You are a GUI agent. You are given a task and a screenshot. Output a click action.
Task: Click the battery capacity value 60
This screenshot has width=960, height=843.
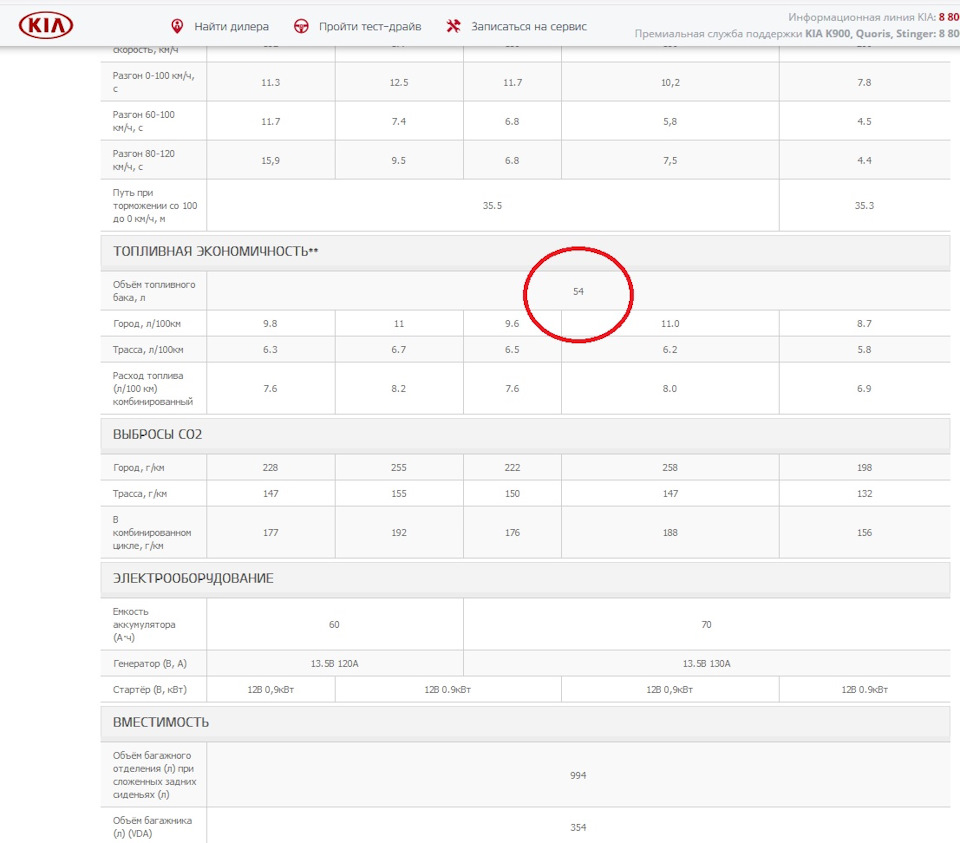(x=334, y=625)
